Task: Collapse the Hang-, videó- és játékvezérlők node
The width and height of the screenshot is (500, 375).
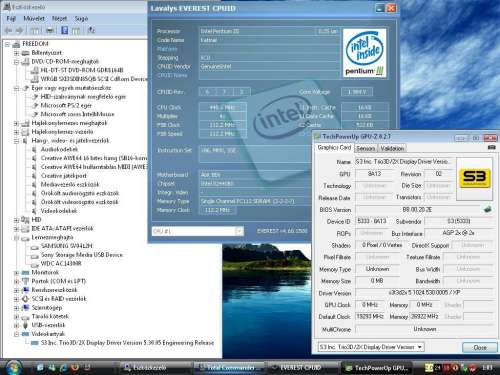Action: [x=16, y=141]
